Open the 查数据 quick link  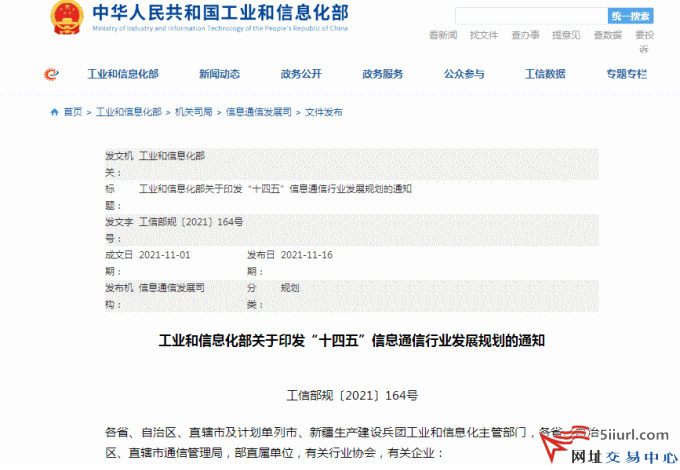[x=608, y=35]
